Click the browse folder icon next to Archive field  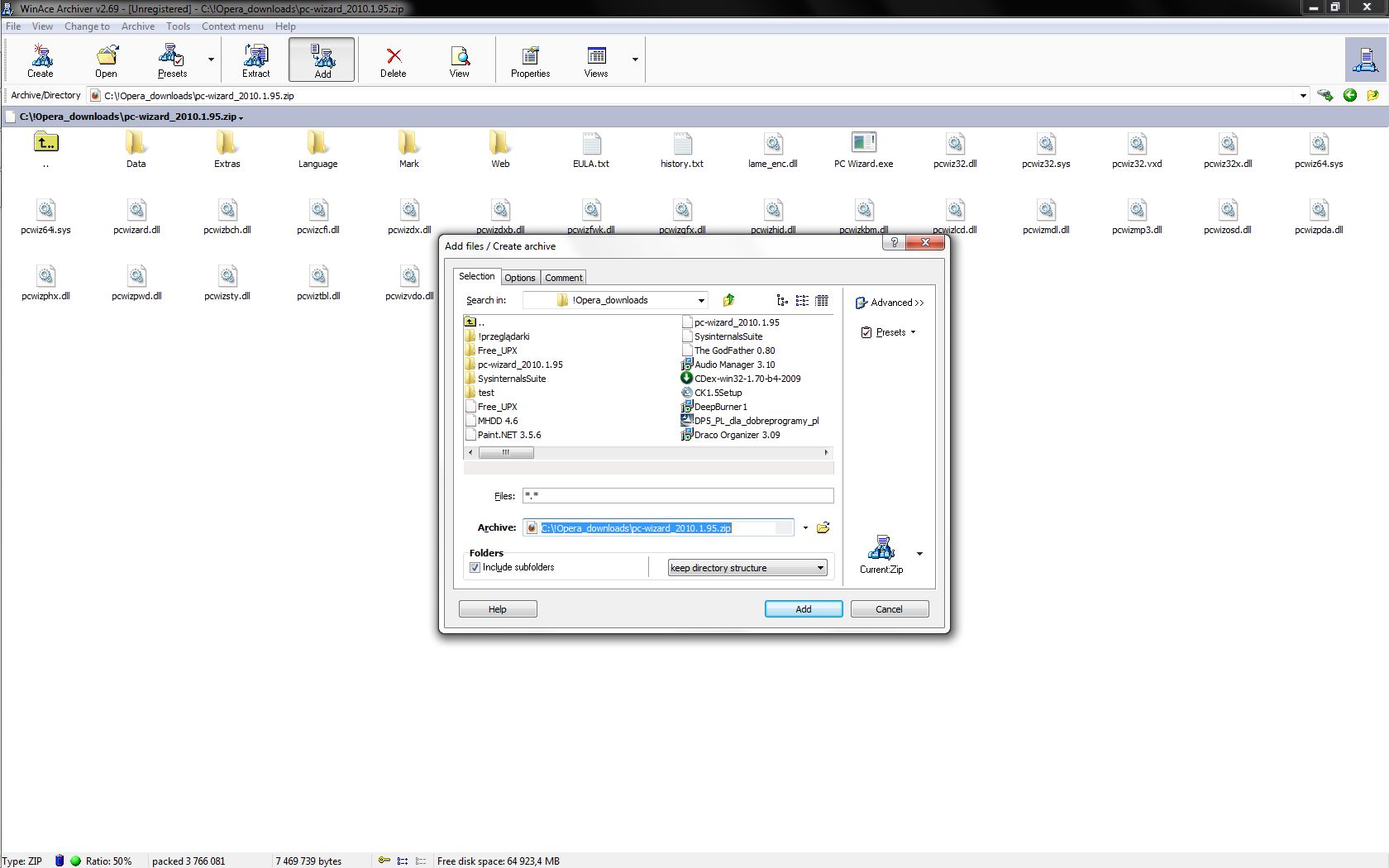pos(823,527)
